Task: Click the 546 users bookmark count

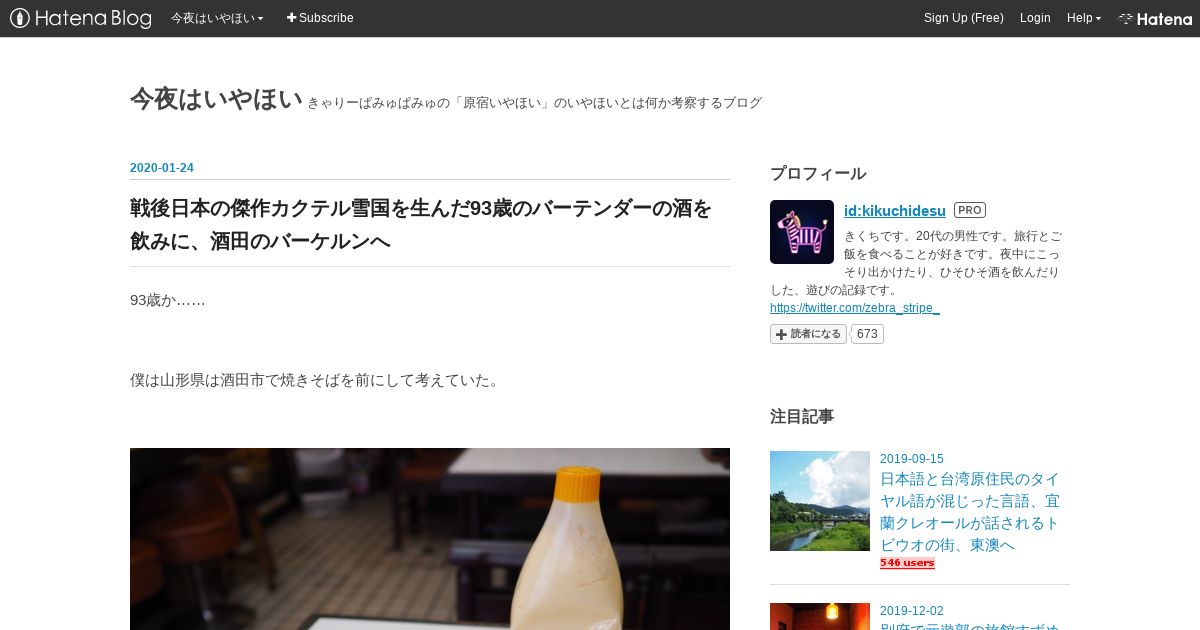Action: 907,563
